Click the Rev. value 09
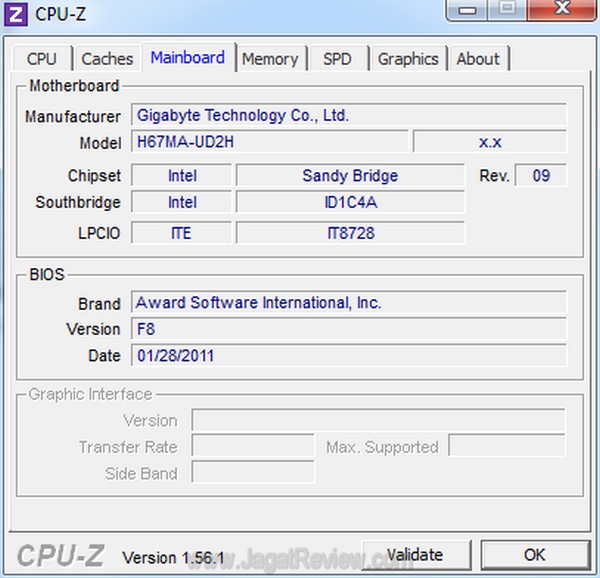600x578 pixels. pyautogui.click(x=541, y=176)
